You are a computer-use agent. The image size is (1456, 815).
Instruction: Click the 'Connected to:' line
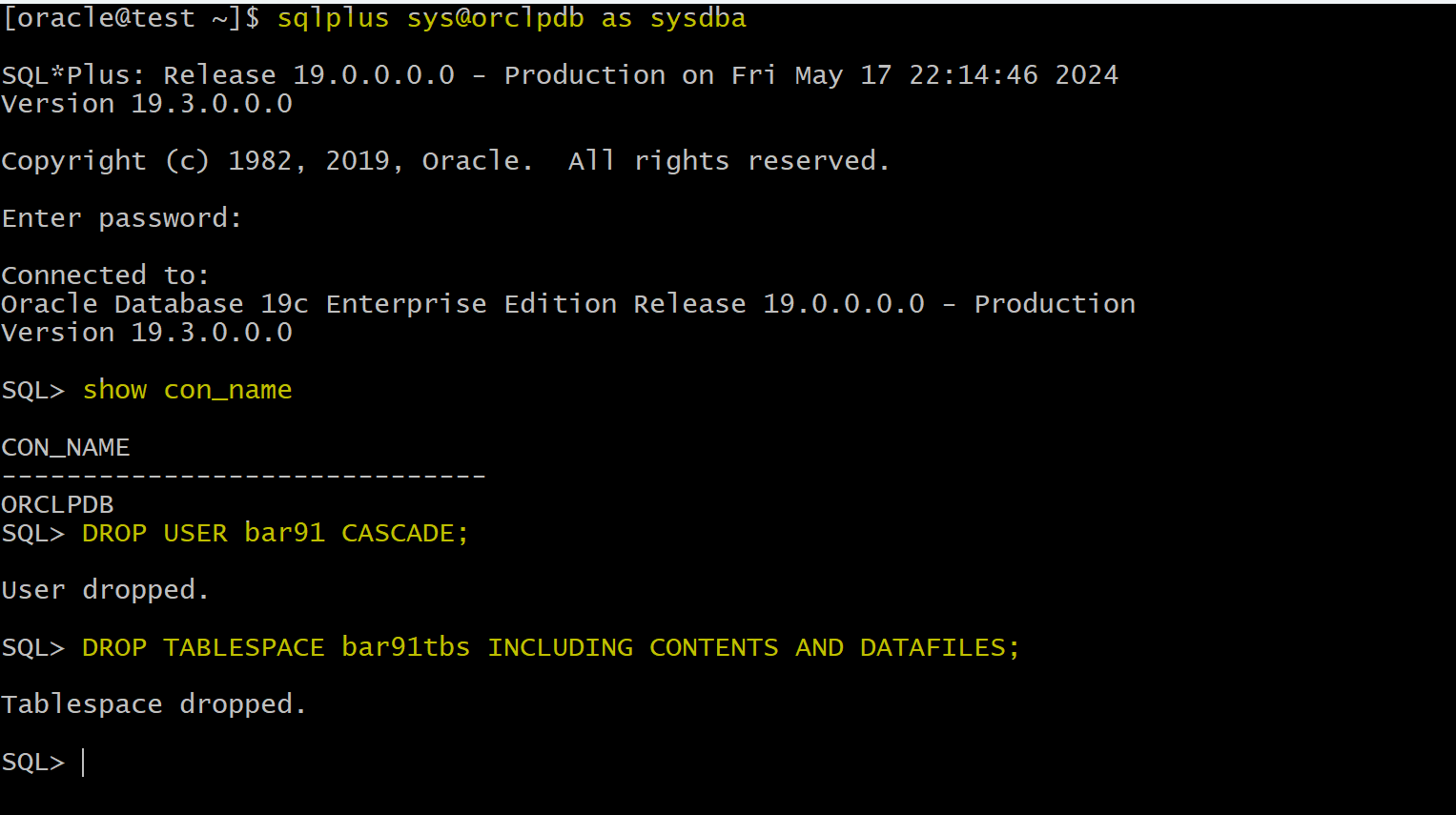(106, 275)
